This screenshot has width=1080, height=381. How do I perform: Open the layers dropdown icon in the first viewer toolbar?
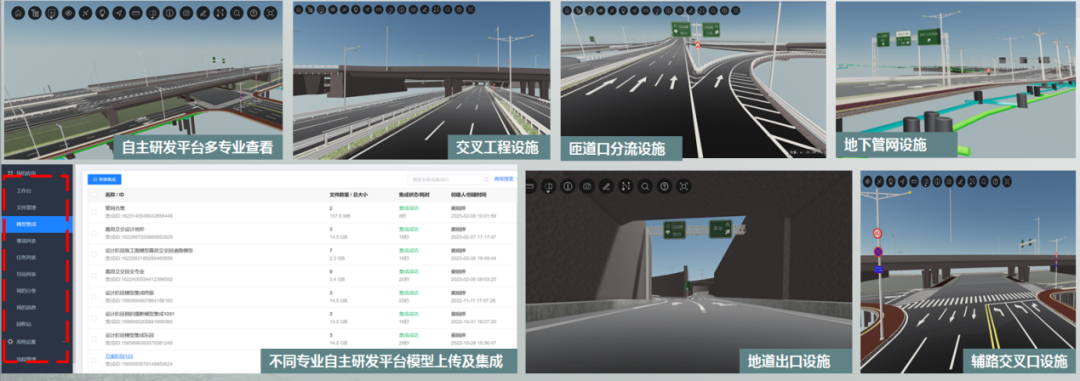coord(52,13)
